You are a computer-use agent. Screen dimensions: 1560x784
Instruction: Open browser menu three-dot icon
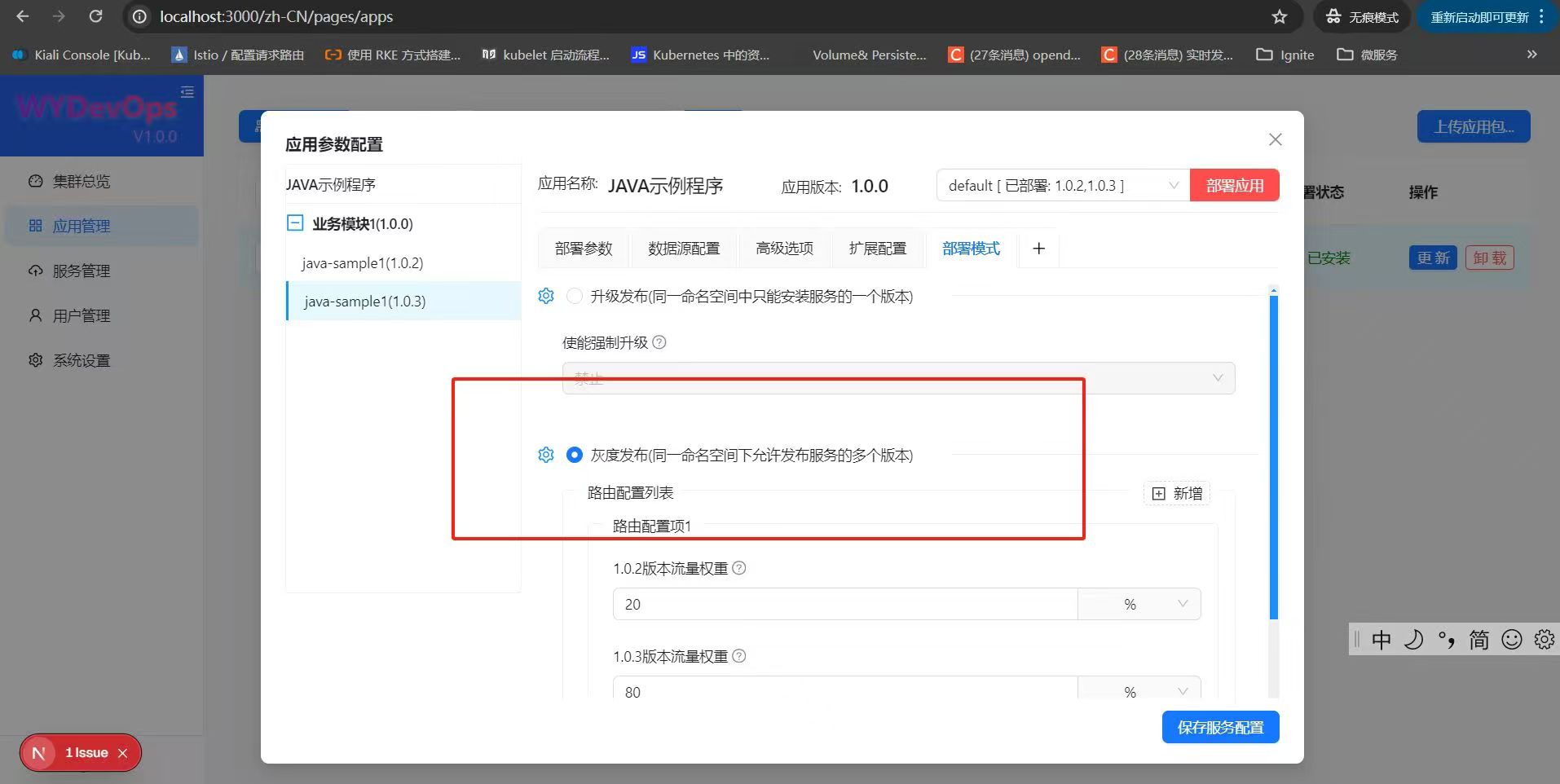1541,16
